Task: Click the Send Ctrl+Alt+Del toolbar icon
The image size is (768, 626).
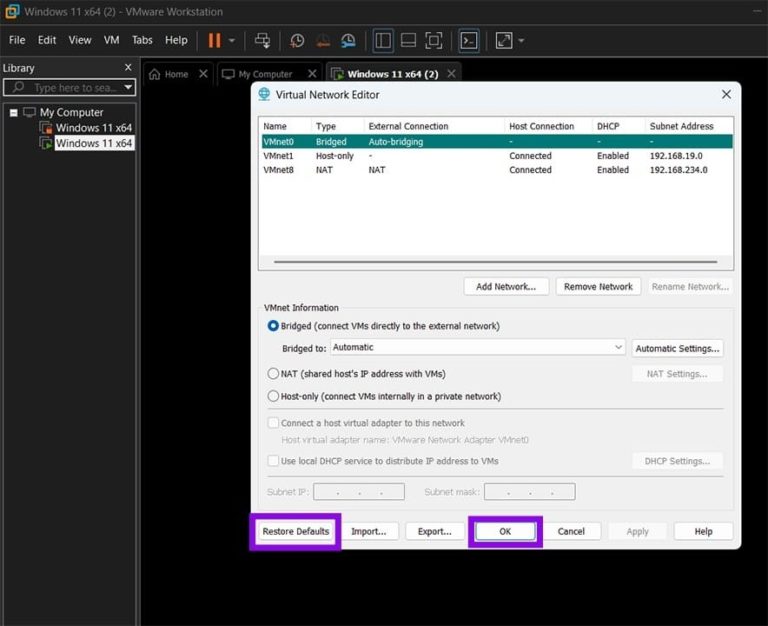Action: point(263,41)
